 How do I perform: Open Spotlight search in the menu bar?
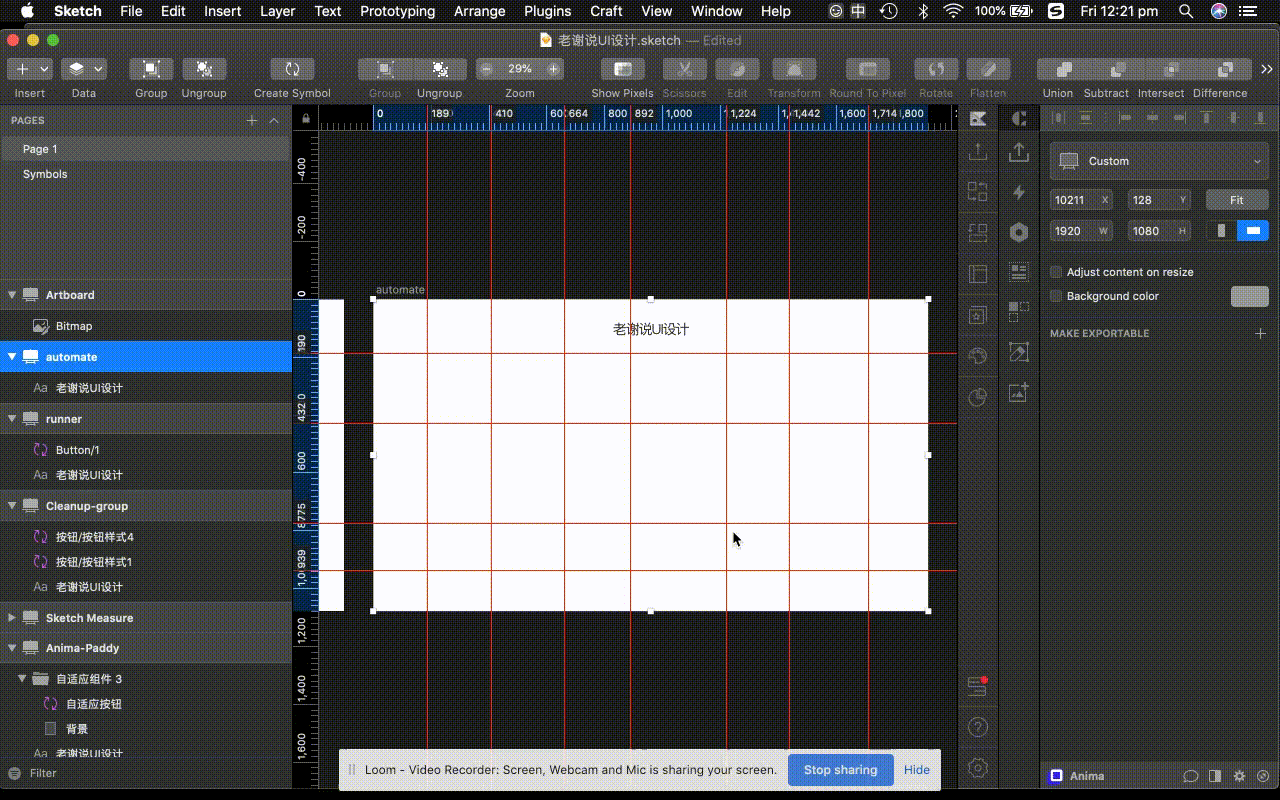pyautogui.click(x=1186, y=11)
